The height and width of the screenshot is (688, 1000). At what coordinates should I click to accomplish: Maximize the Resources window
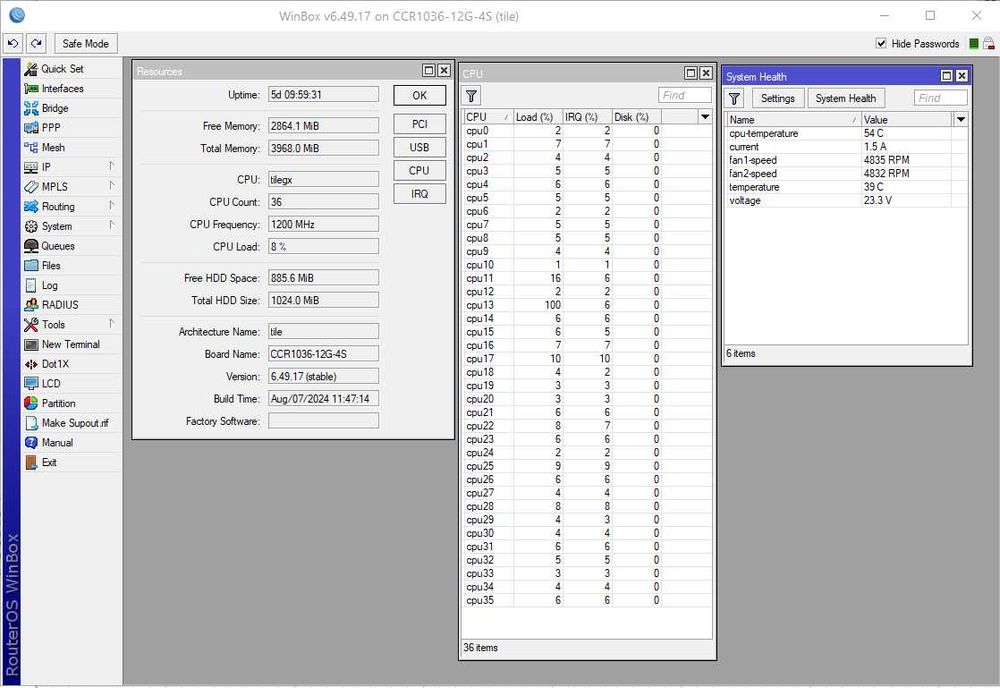429,71
